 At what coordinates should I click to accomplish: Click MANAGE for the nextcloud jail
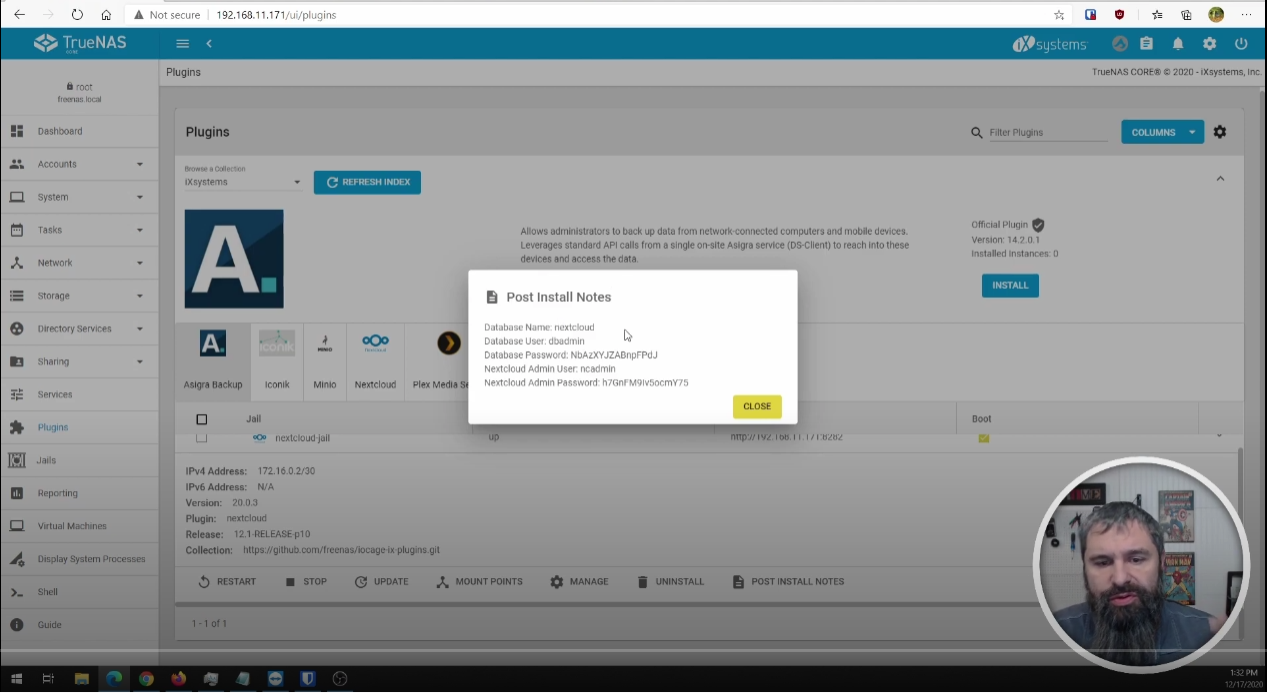(579, 581)
